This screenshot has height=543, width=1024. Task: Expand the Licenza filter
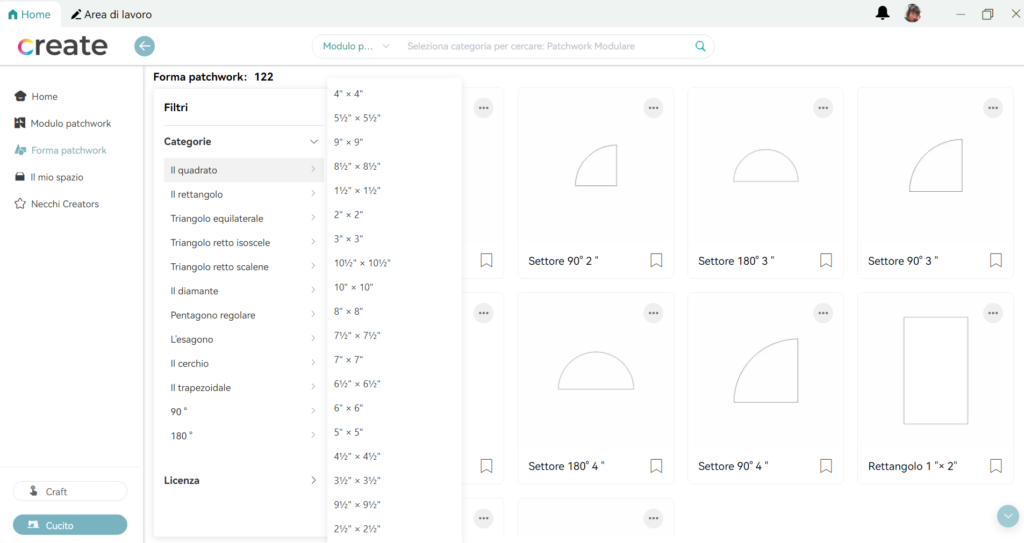tap(313, 480)
